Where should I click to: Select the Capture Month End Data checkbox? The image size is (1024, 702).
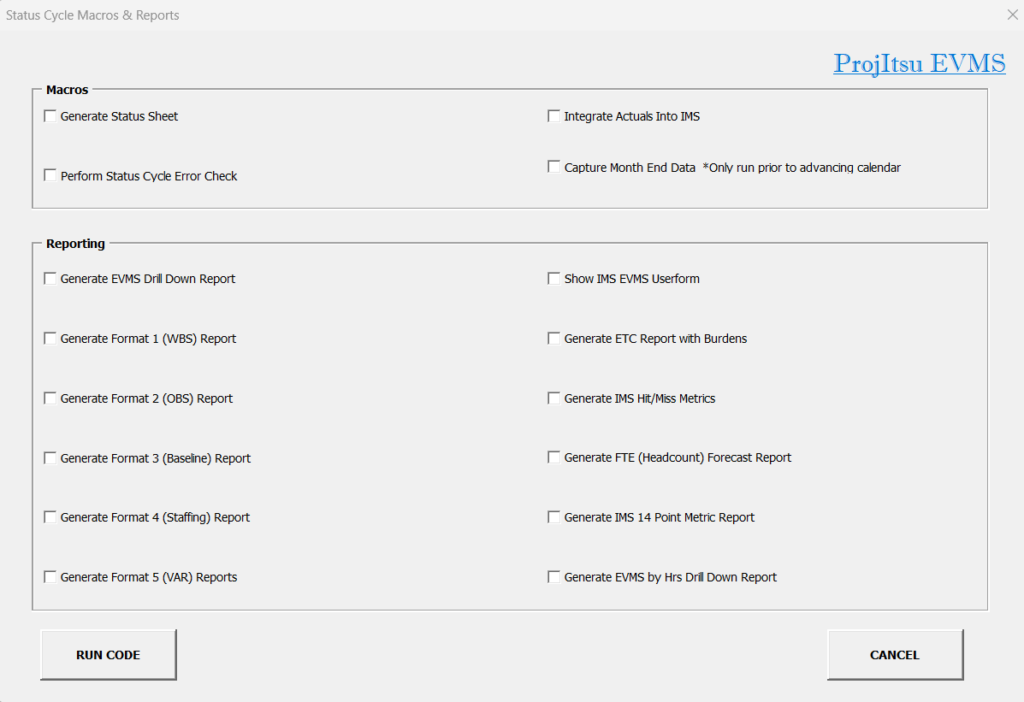pos(554,167)
